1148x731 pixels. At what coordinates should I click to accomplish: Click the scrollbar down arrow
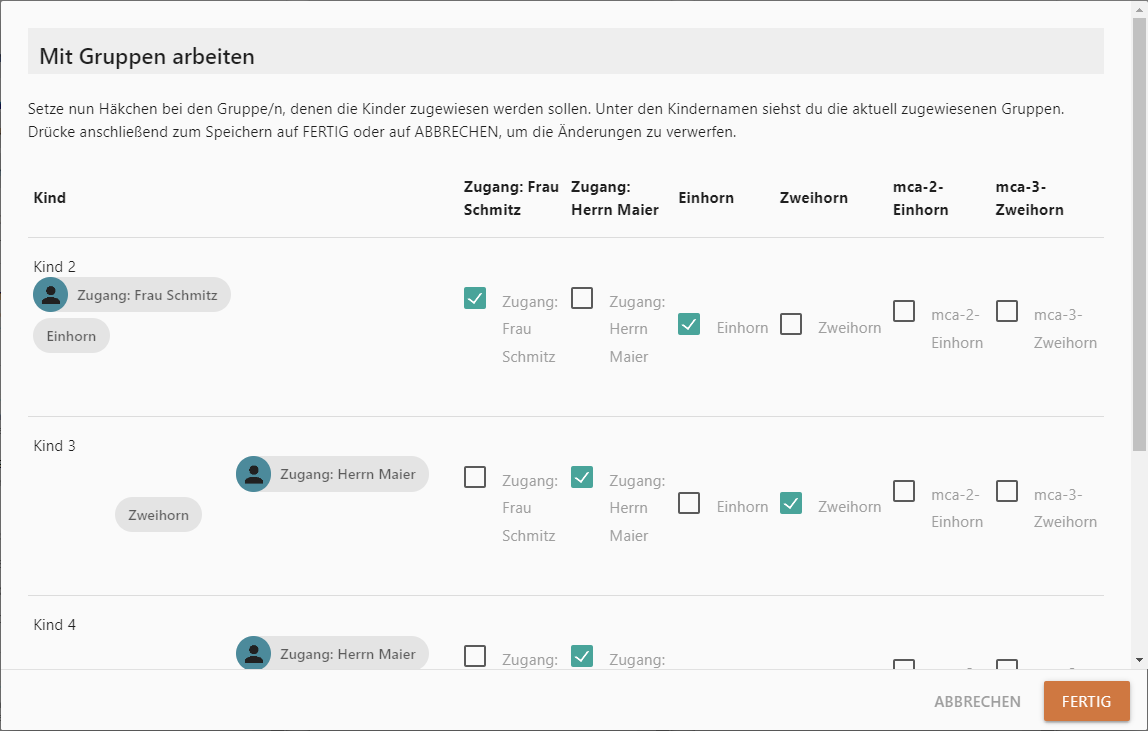(x=1139, y=660)
